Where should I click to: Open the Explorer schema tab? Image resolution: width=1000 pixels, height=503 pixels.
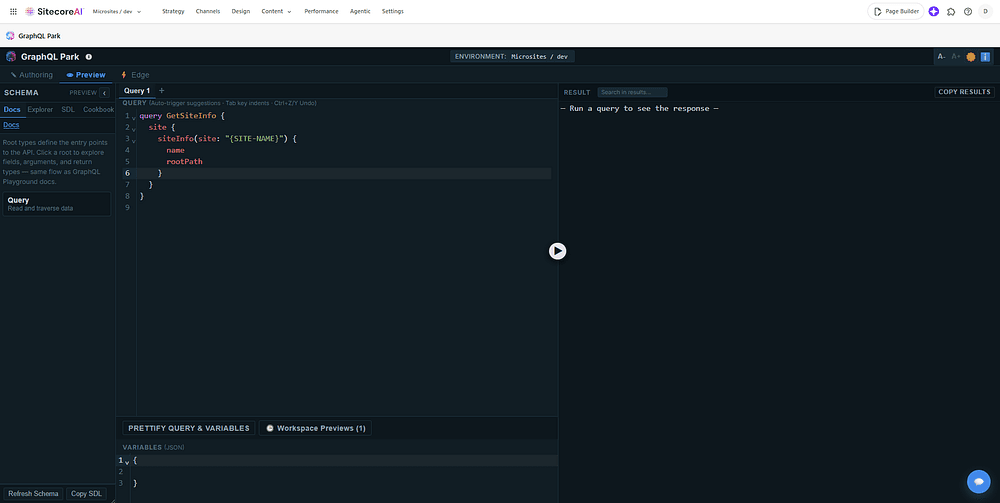40,110
